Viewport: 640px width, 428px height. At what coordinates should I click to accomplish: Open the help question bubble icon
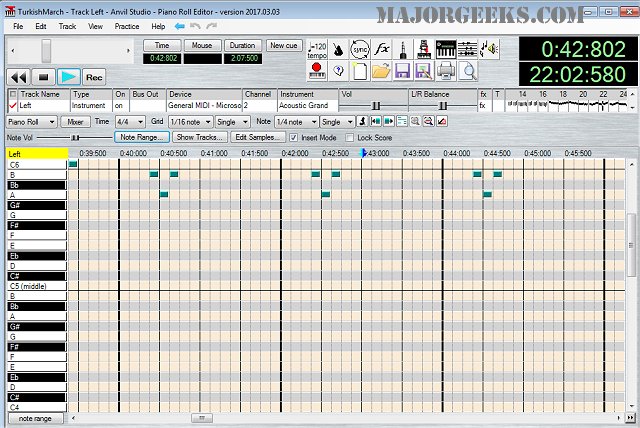[x=338, y=71]
